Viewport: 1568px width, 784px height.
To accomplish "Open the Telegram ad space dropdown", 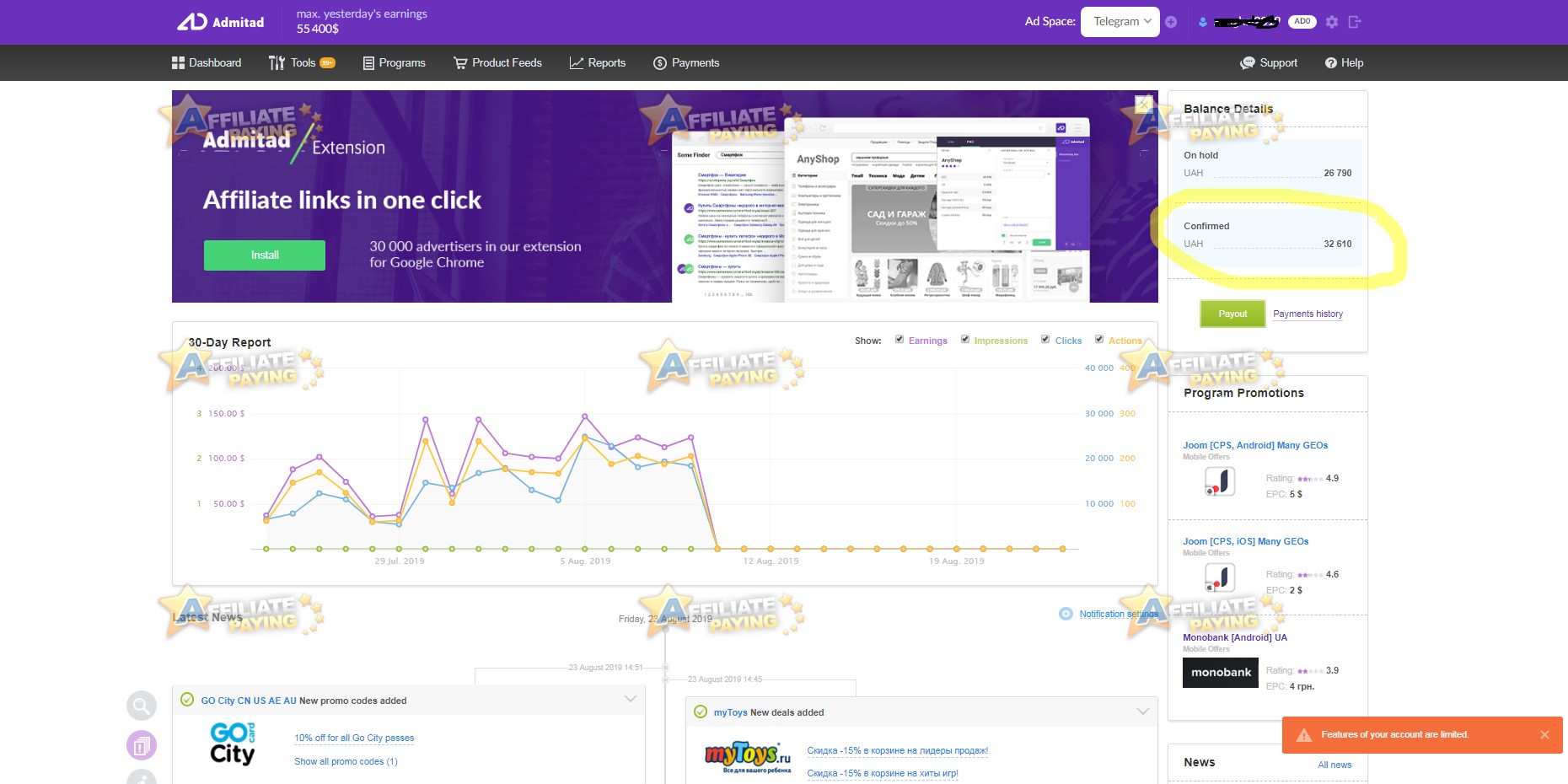I will (1120, 22).
